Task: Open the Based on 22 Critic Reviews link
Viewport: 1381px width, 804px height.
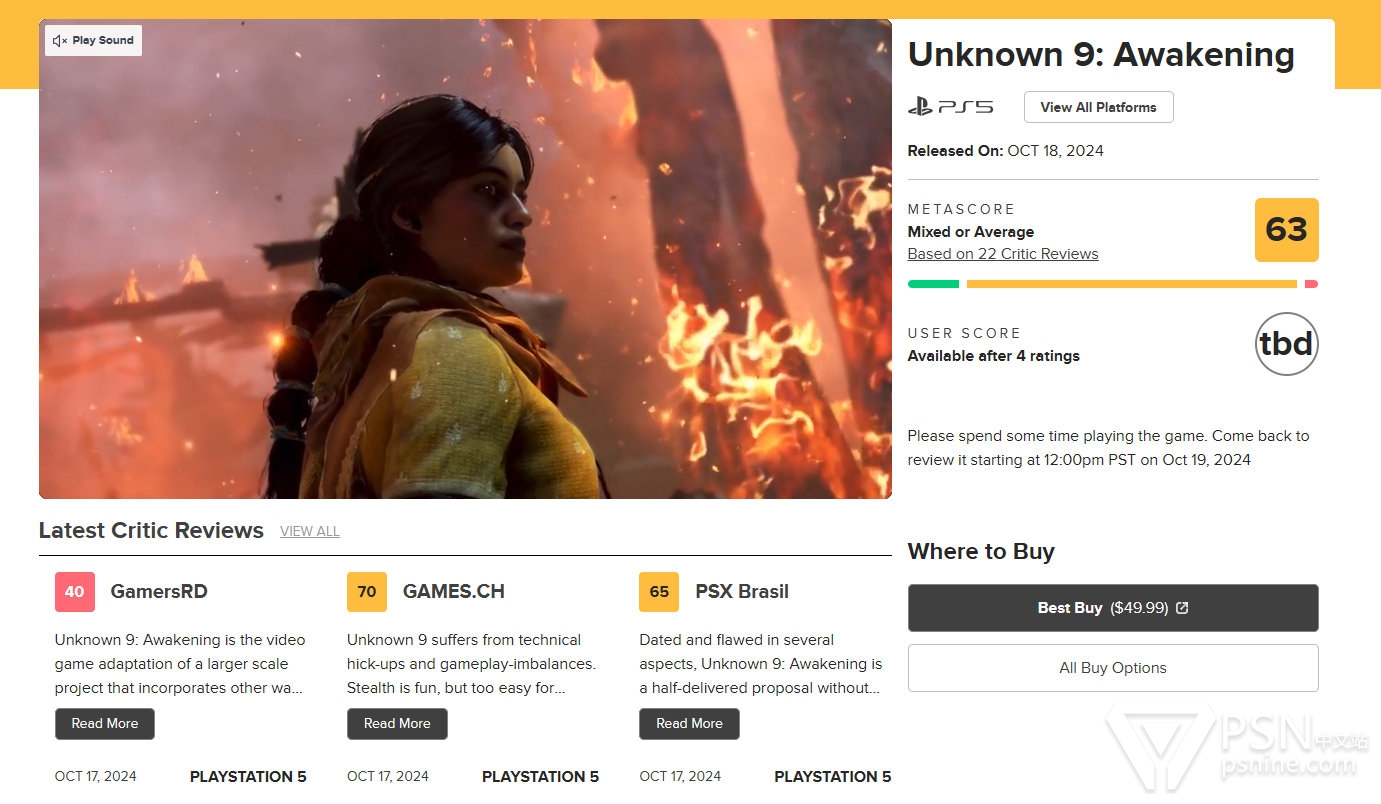Action: (x=1003, y=254)
